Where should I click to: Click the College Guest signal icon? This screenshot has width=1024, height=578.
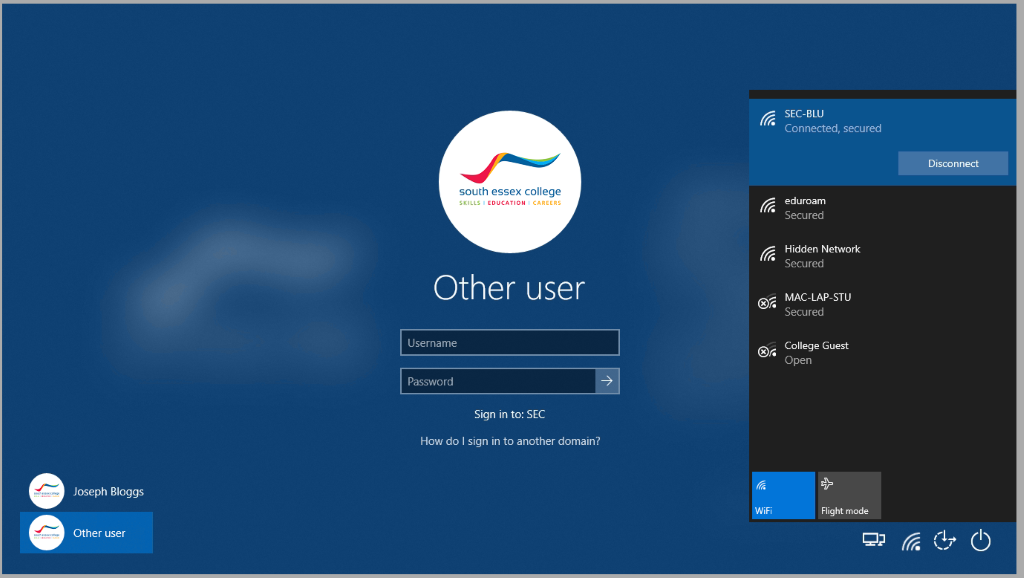click(x=767, y=350)
